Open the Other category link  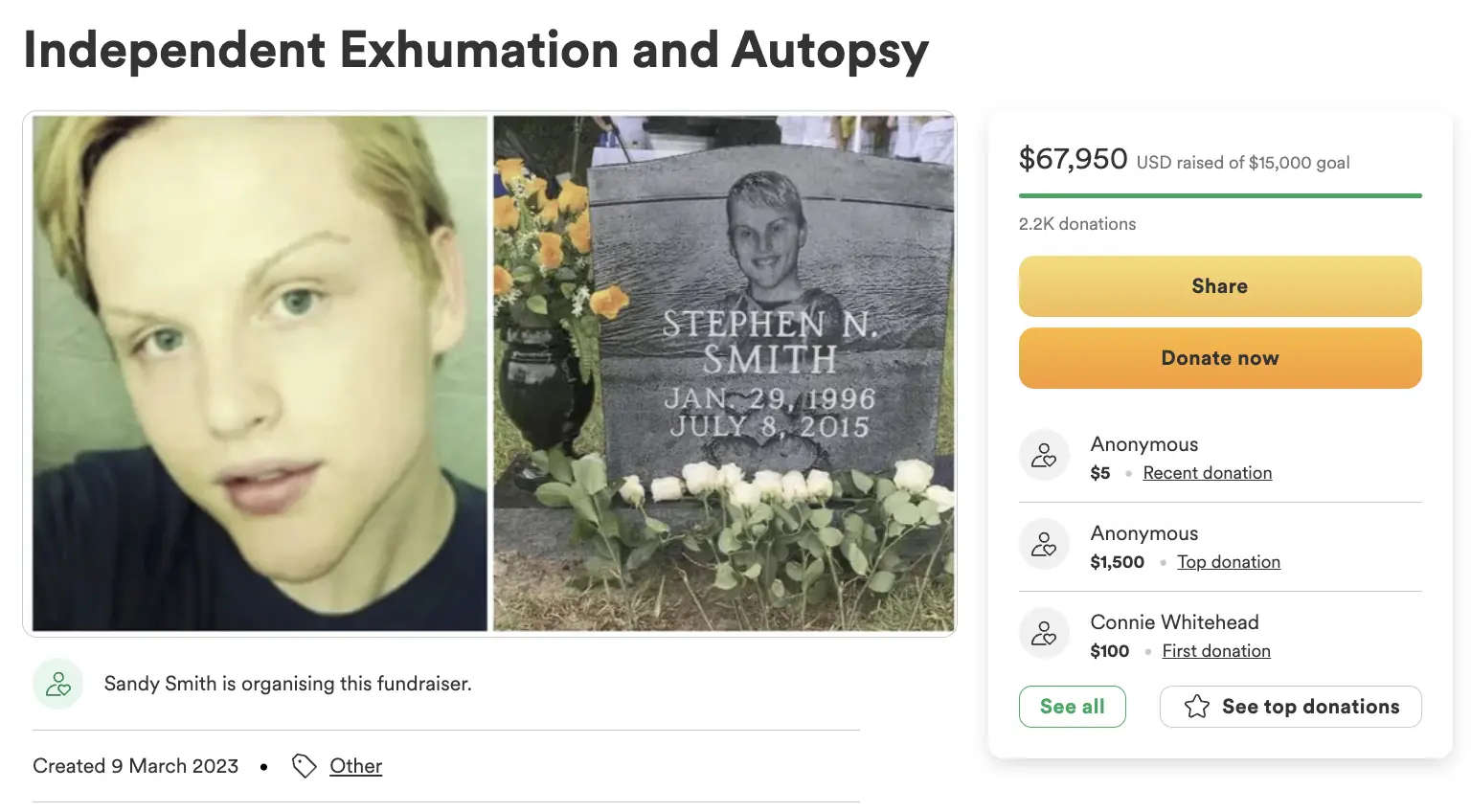[x=355, y=766]
